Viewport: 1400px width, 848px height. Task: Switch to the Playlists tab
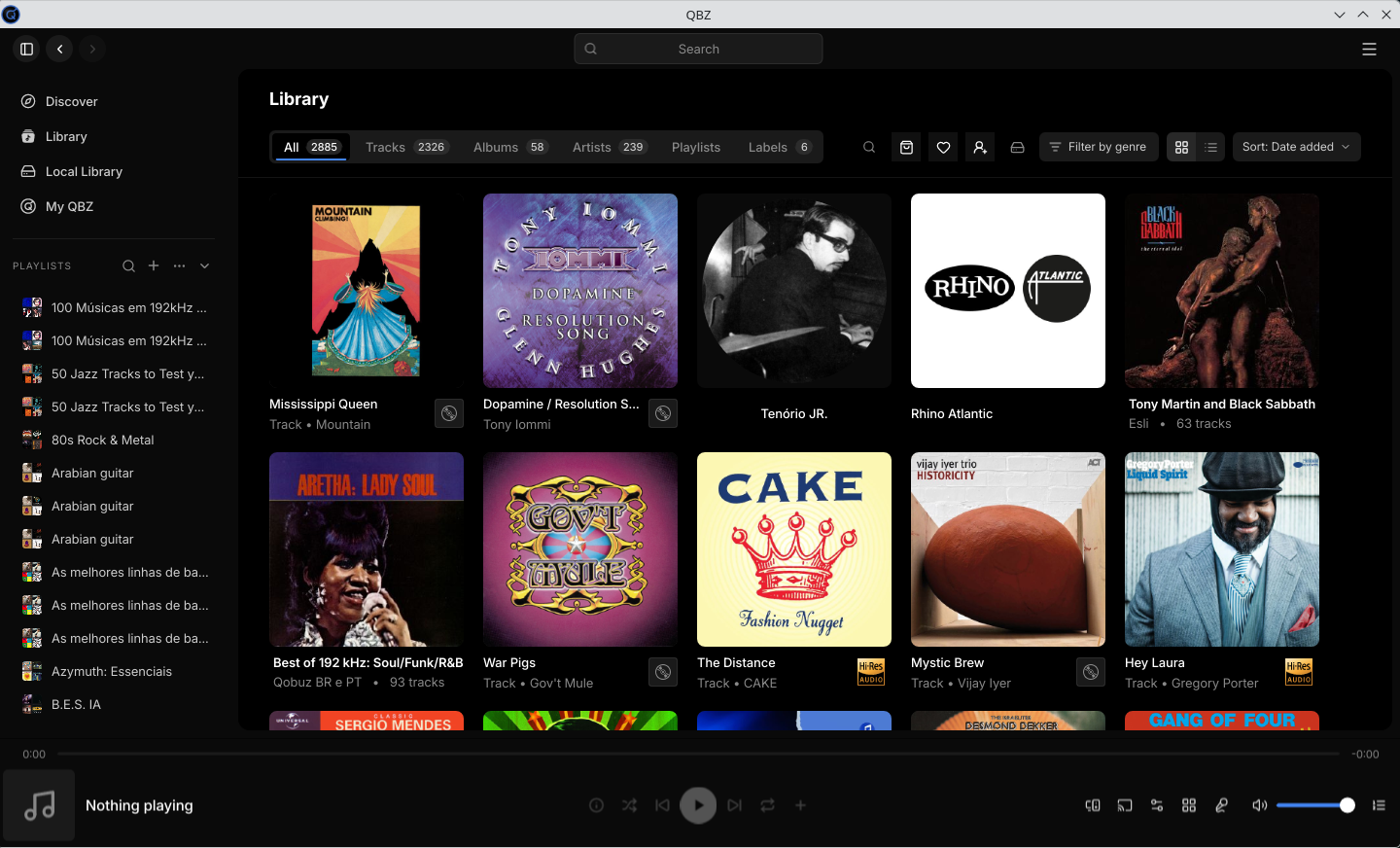[x=696, y=147]
